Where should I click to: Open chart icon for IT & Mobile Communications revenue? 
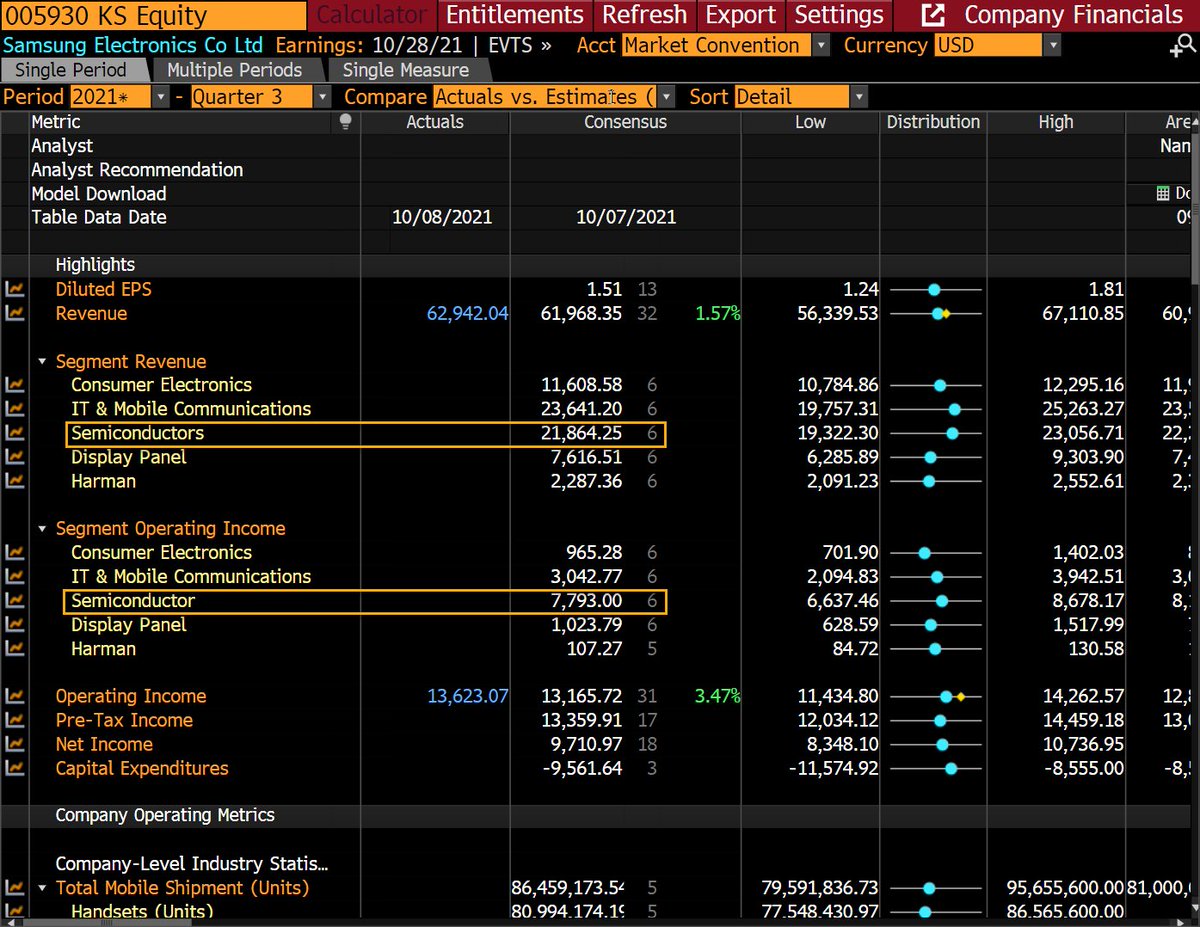point(14,409)
